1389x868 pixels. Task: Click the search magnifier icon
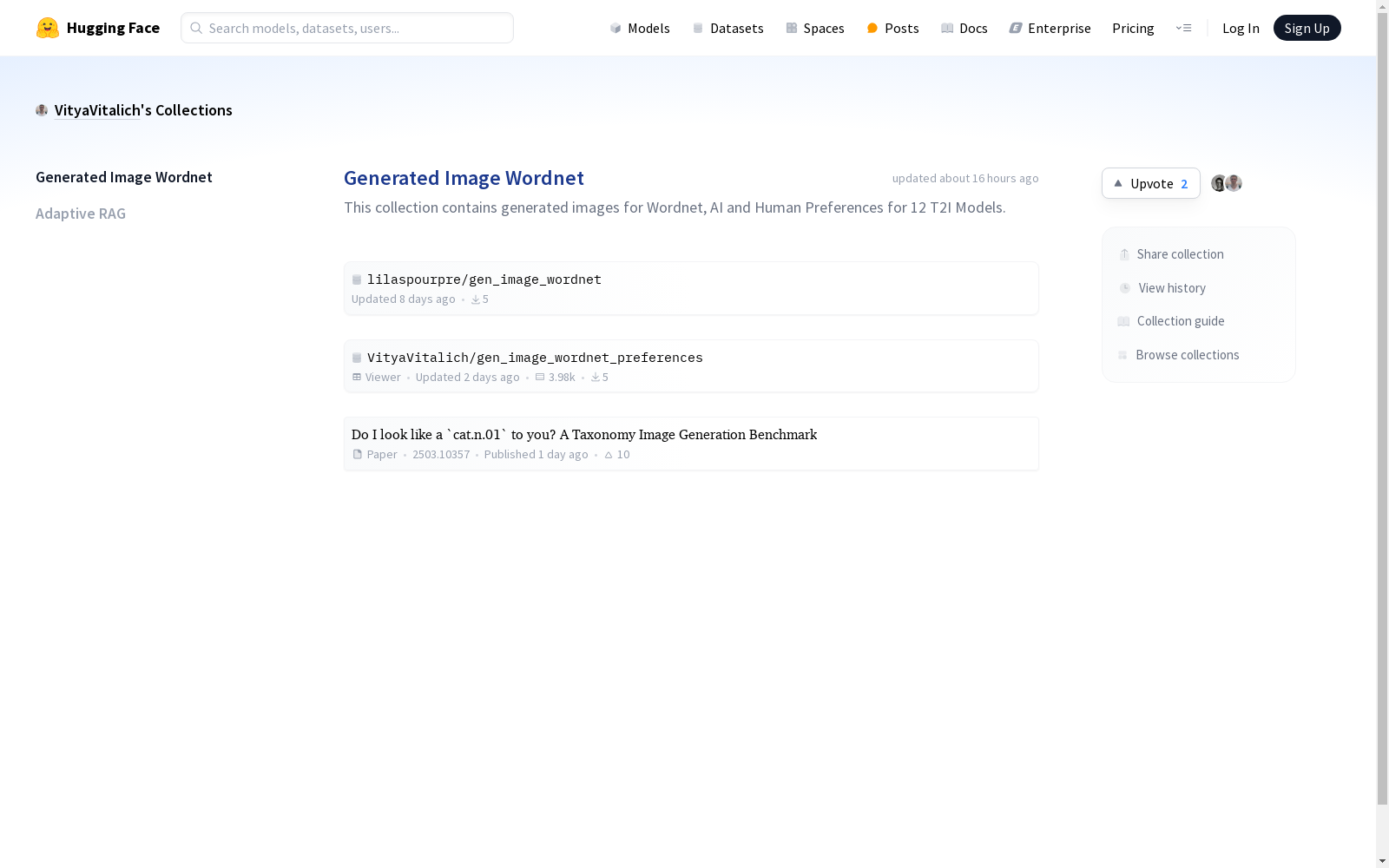pyautogui.click(x=196, y=28)
